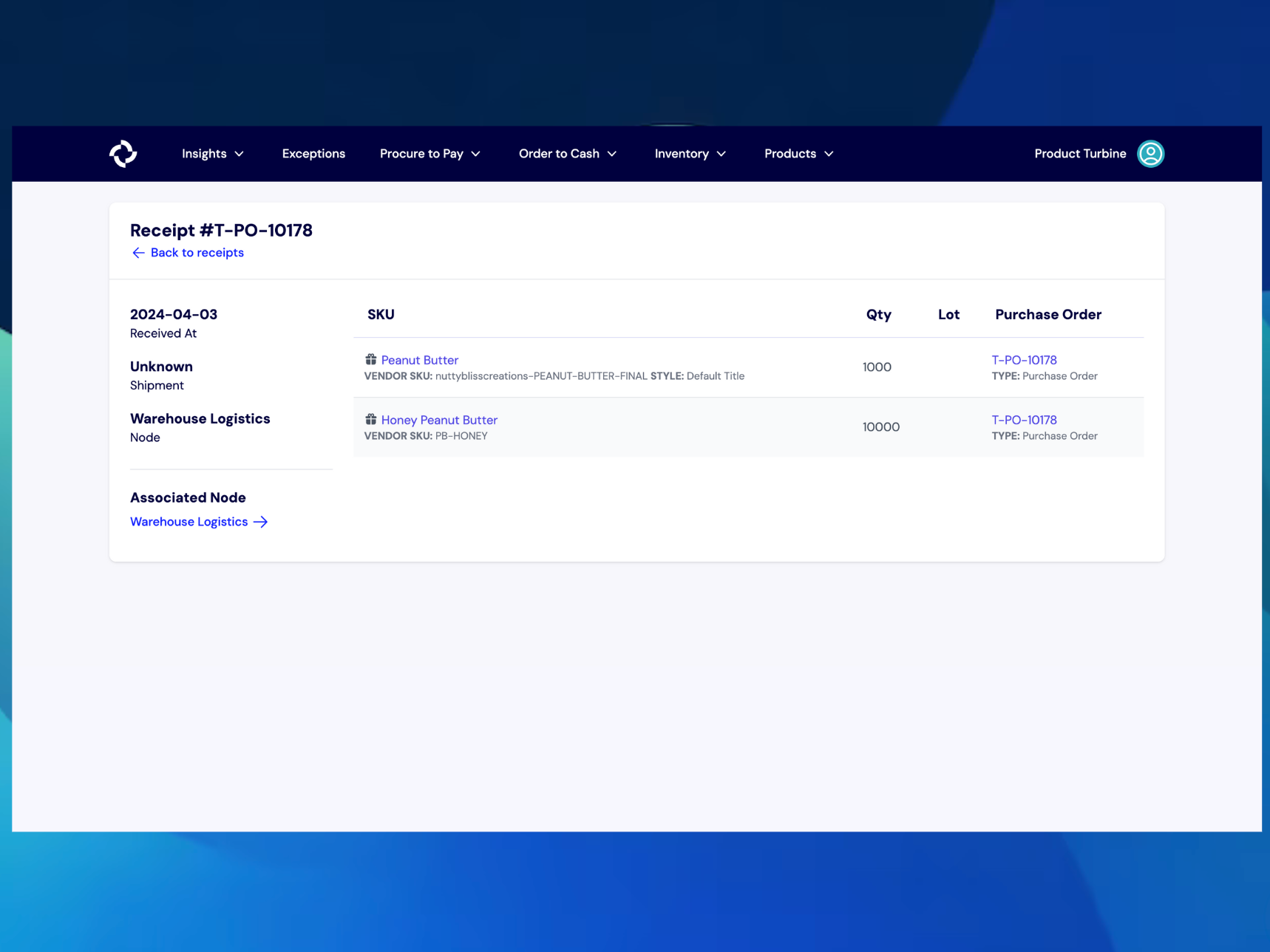Expand the Inventory menu chevron
The height and width of the screenshot is (952, 1270).
pos(721,154)
